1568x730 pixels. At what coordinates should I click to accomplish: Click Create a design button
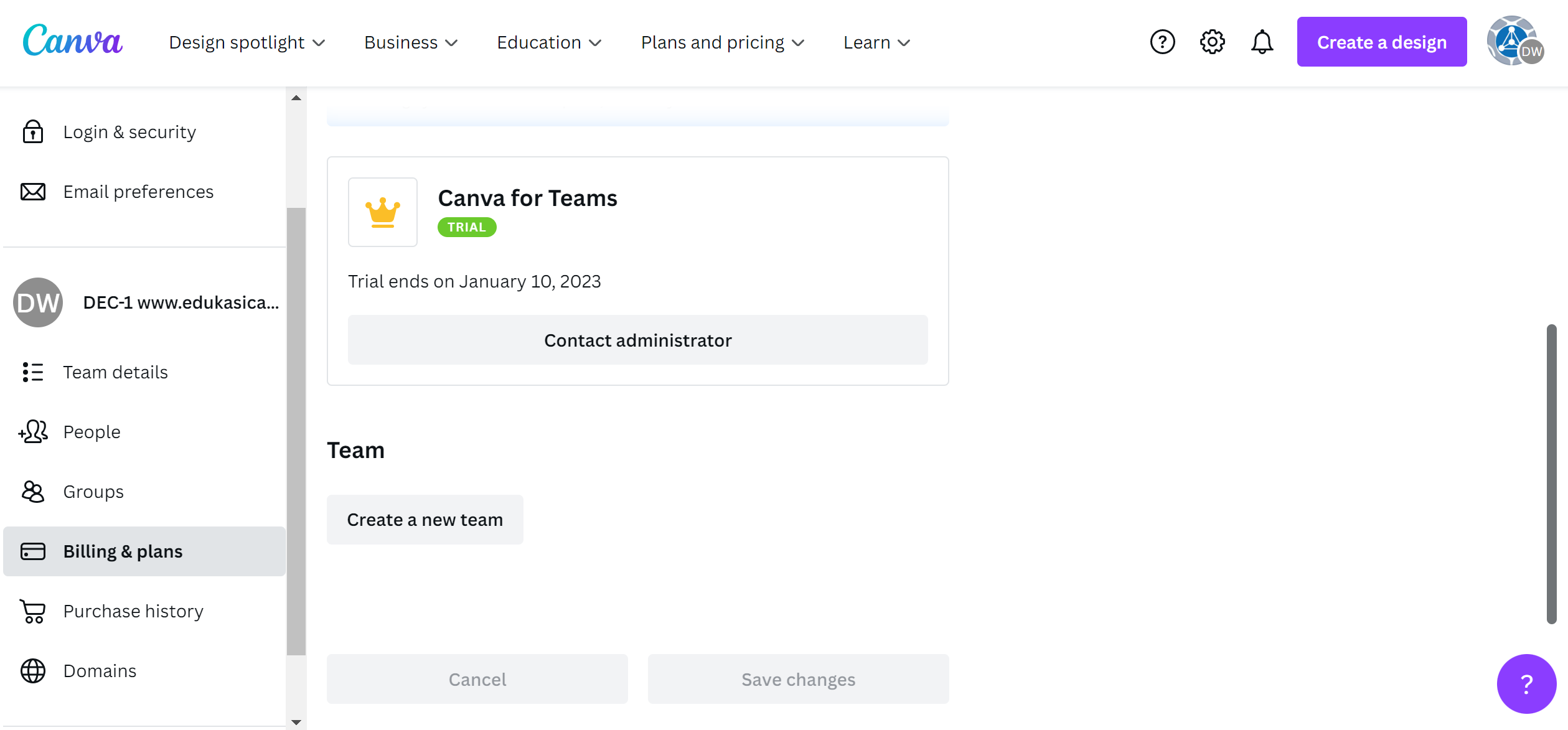(1381, 42)
